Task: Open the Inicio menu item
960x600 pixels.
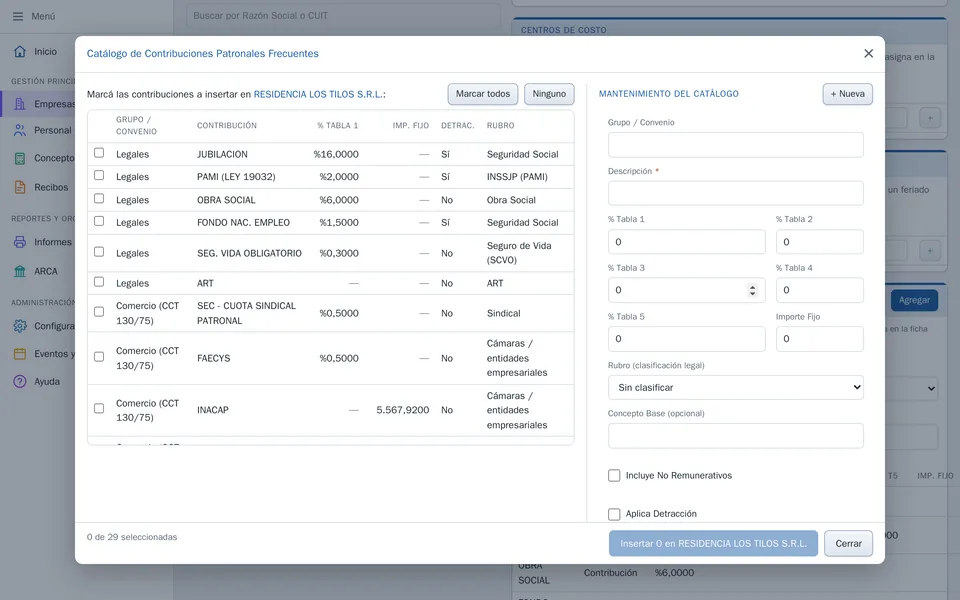Action: pos(45,51)
